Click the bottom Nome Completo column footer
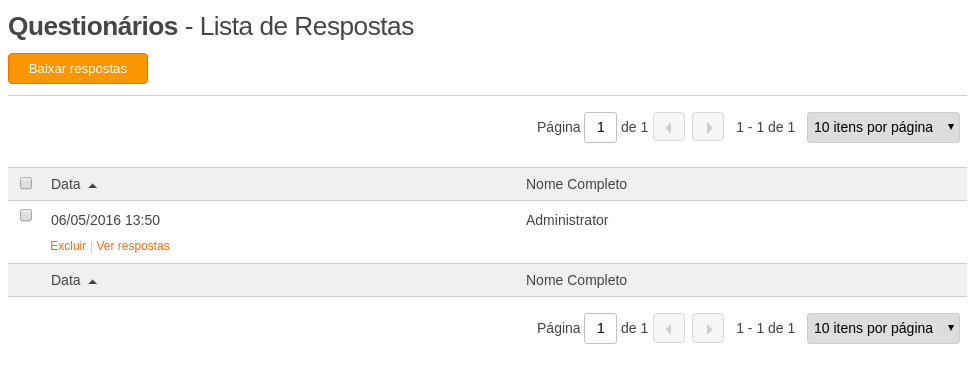 [576, 280]
